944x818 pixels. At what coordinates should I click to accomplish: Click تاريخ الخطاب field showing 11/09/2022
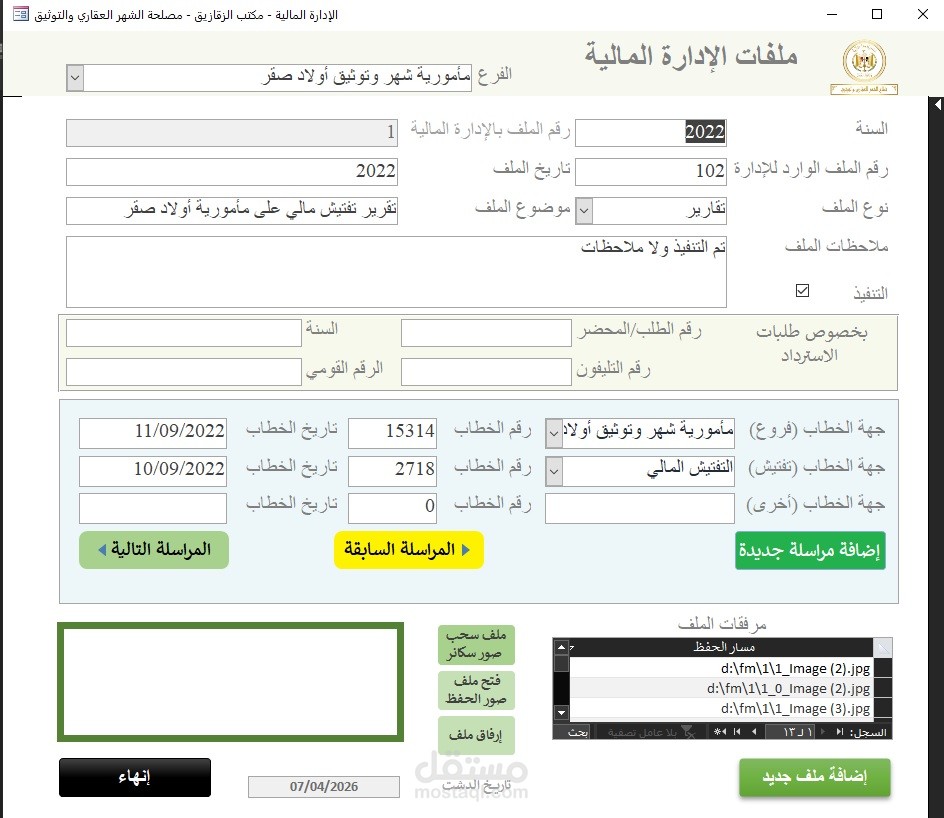[153, 433]
